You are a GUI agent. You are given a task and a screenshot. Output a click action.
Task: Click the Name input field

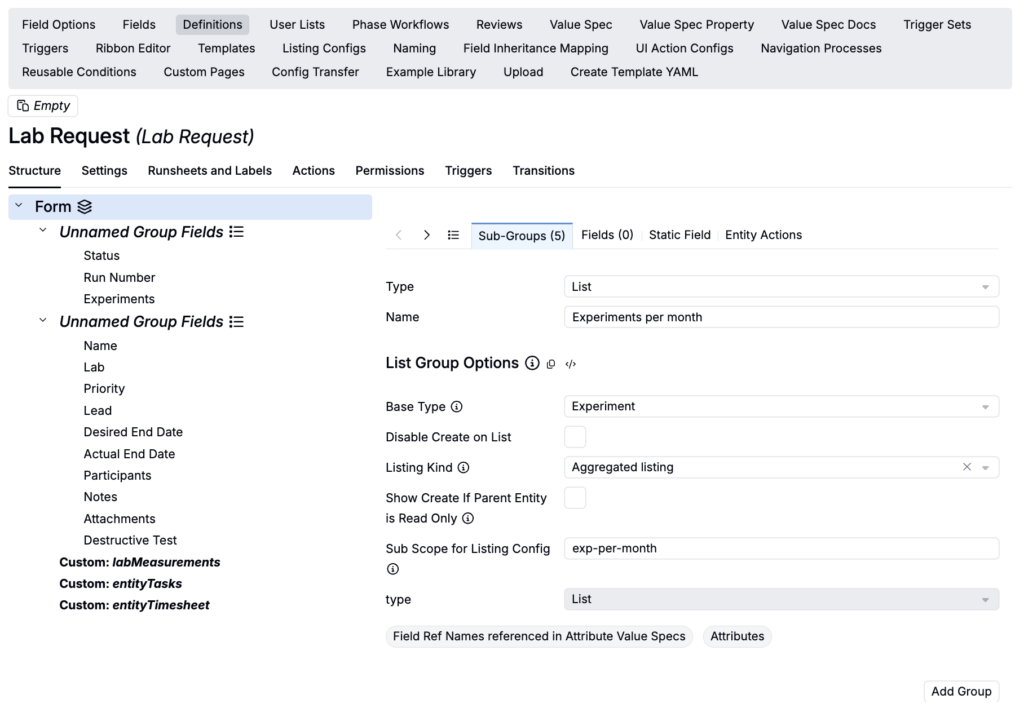[x=781, y=317]
